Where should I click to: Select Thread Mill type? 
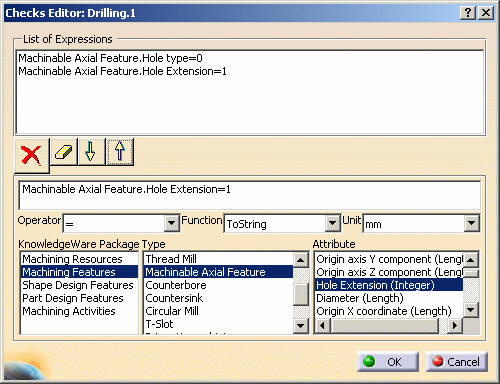click(x=219, y=259)
